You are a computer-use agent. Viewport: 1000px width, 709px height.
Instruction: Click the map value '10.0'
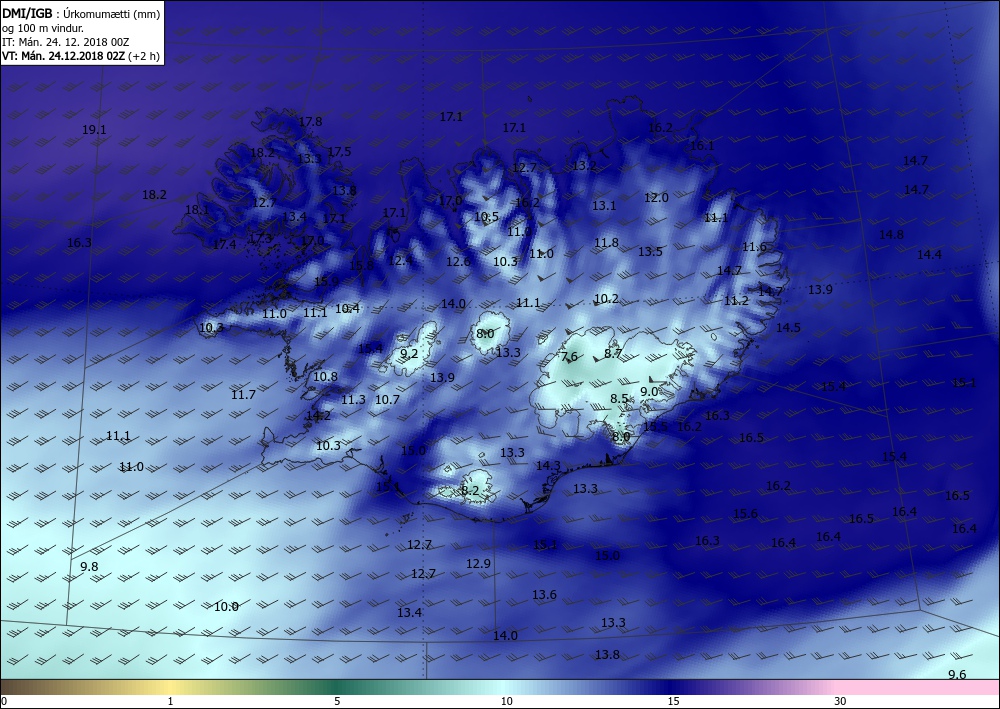[x=226, y=606]
